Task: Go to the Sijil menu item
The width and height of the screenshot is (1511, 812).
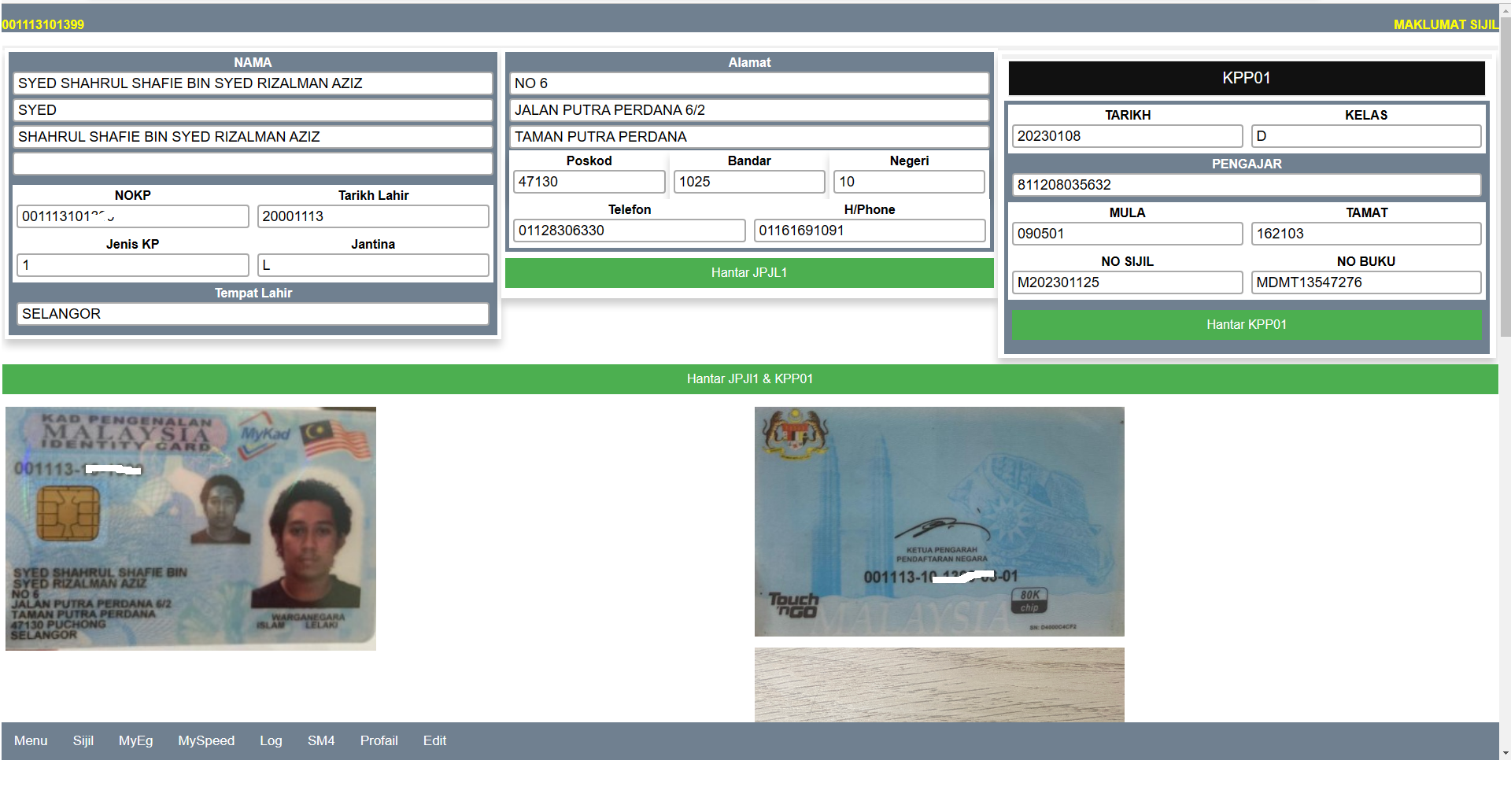Action: [83, 741]
